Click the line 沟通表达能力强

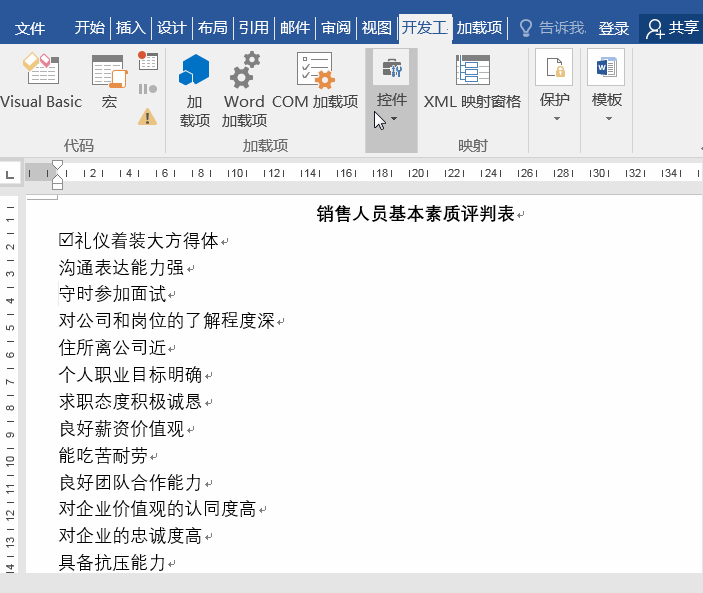pos(121,268)
